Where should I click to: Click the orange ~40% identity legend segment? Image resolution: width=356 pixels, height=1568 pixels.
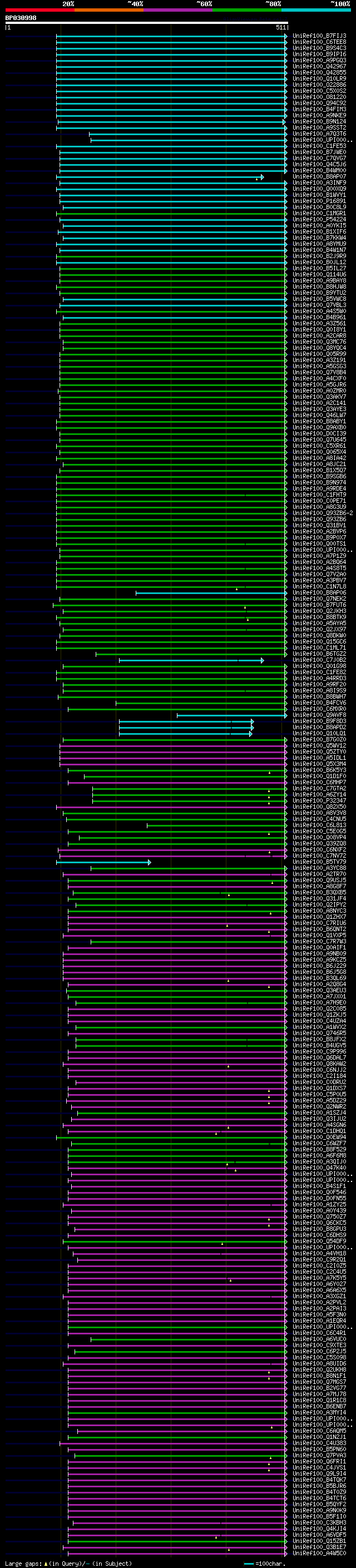point(109,10)
